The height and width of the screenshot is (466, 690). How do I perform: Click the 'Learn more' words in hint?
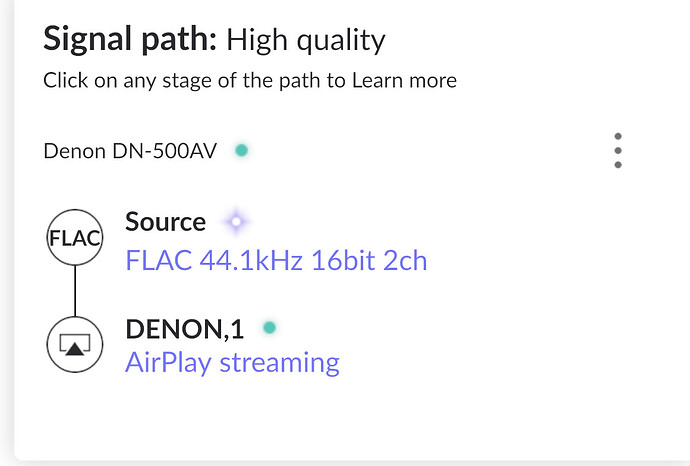click(404, 81)
